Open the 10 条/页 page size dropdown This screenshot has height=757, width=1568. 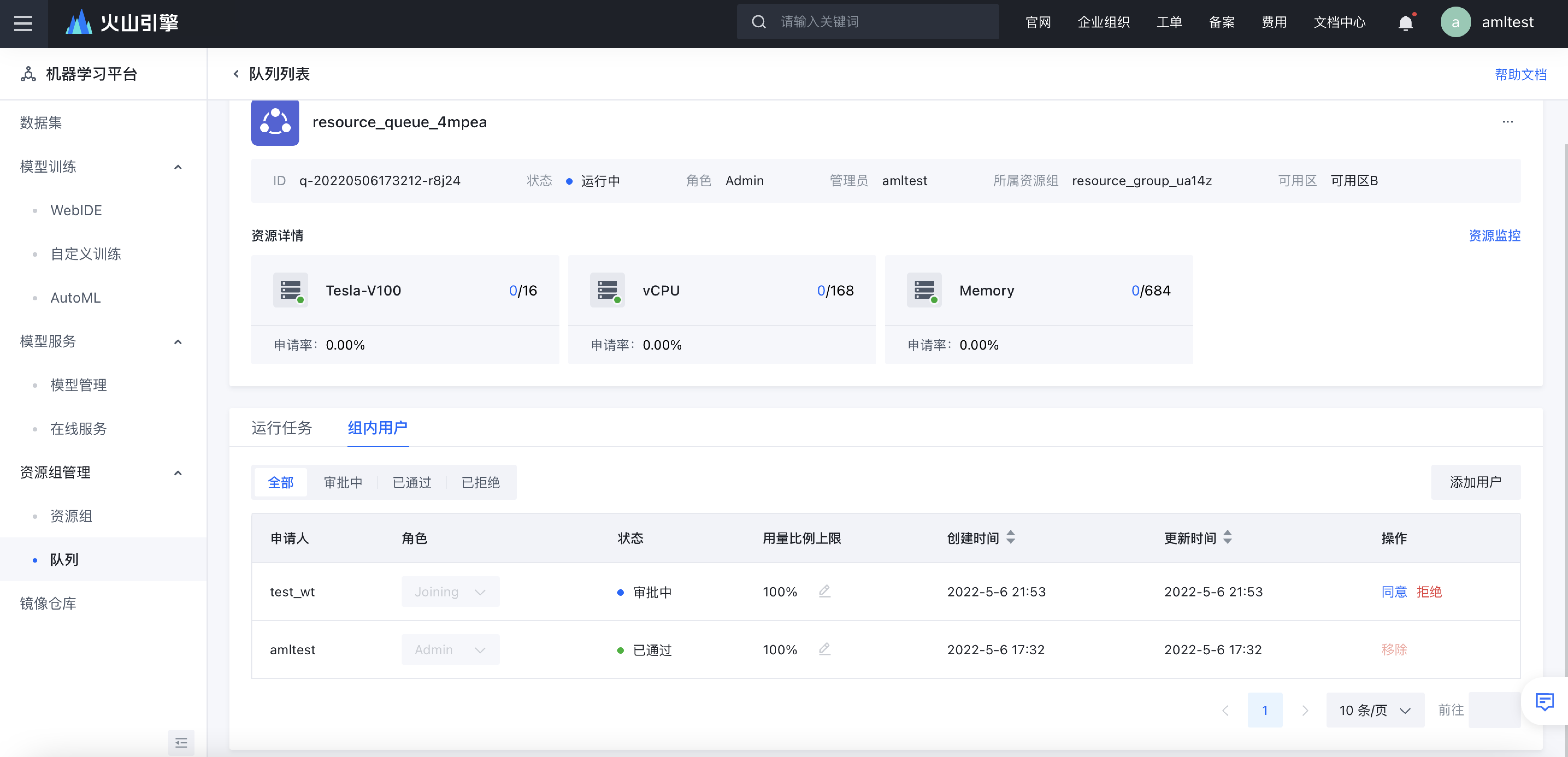(x=1375, y=710)
